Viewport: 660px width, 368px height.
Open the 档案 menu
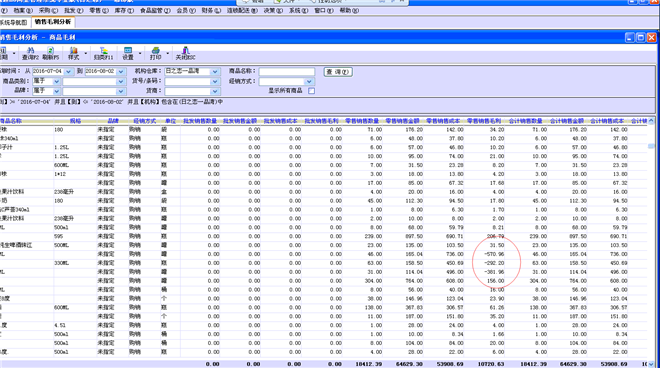tap(23, 11)
